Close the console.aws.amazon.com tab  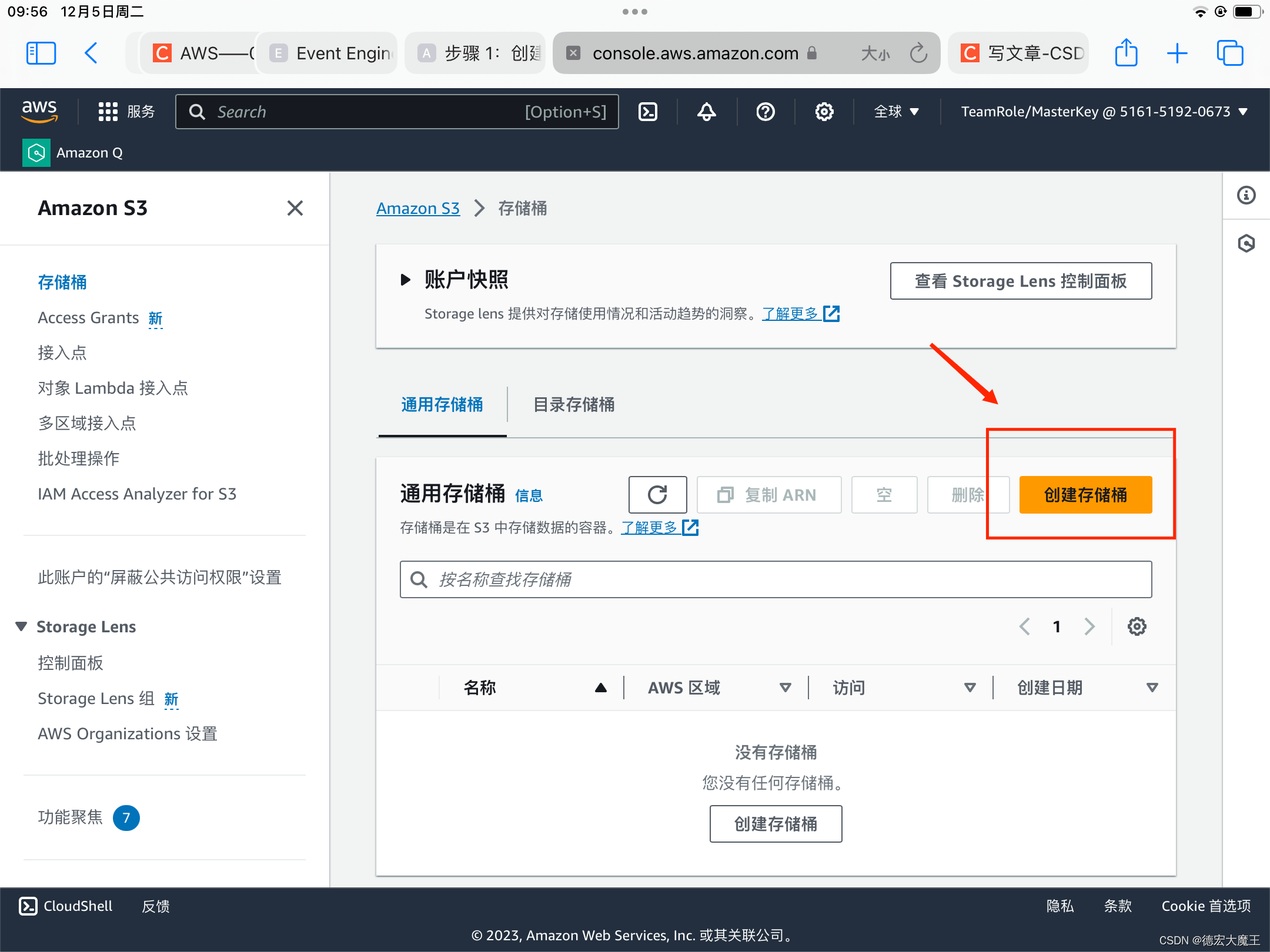[x=573, y=53]
